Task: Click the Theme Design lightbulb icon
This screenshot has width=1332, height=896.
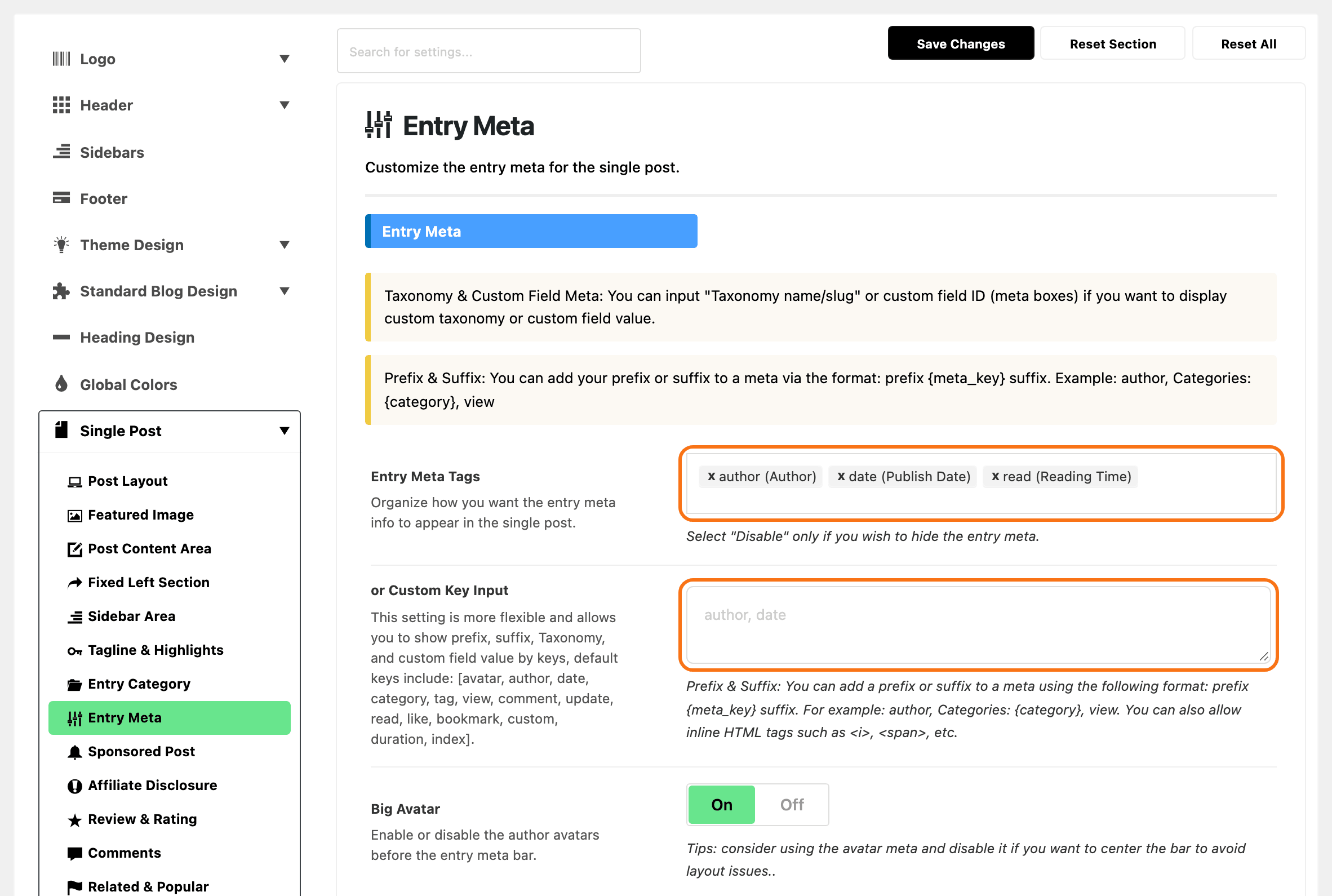Action: point(61,245)
